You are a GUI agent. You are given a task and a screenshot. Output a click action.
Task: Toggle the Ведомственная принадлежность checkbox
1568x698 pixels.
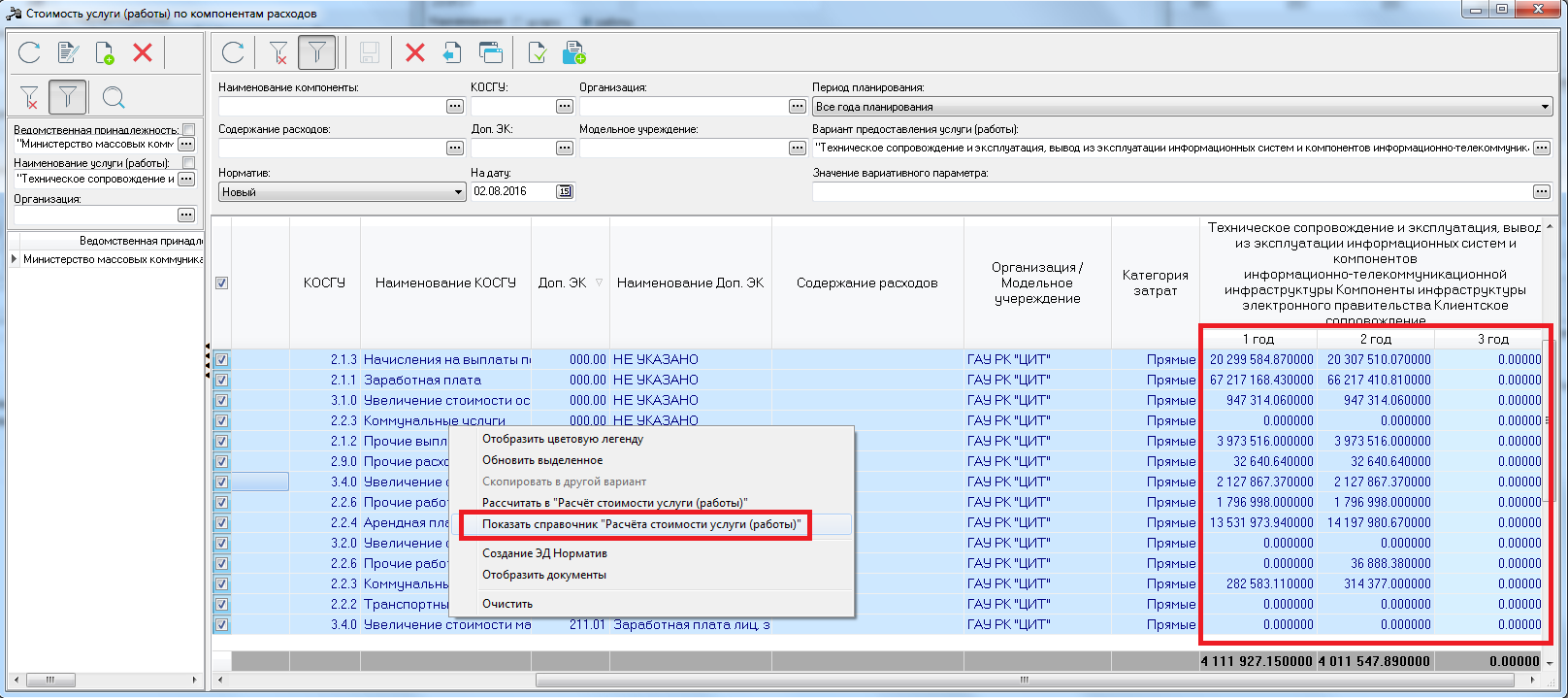coord(189,129)
